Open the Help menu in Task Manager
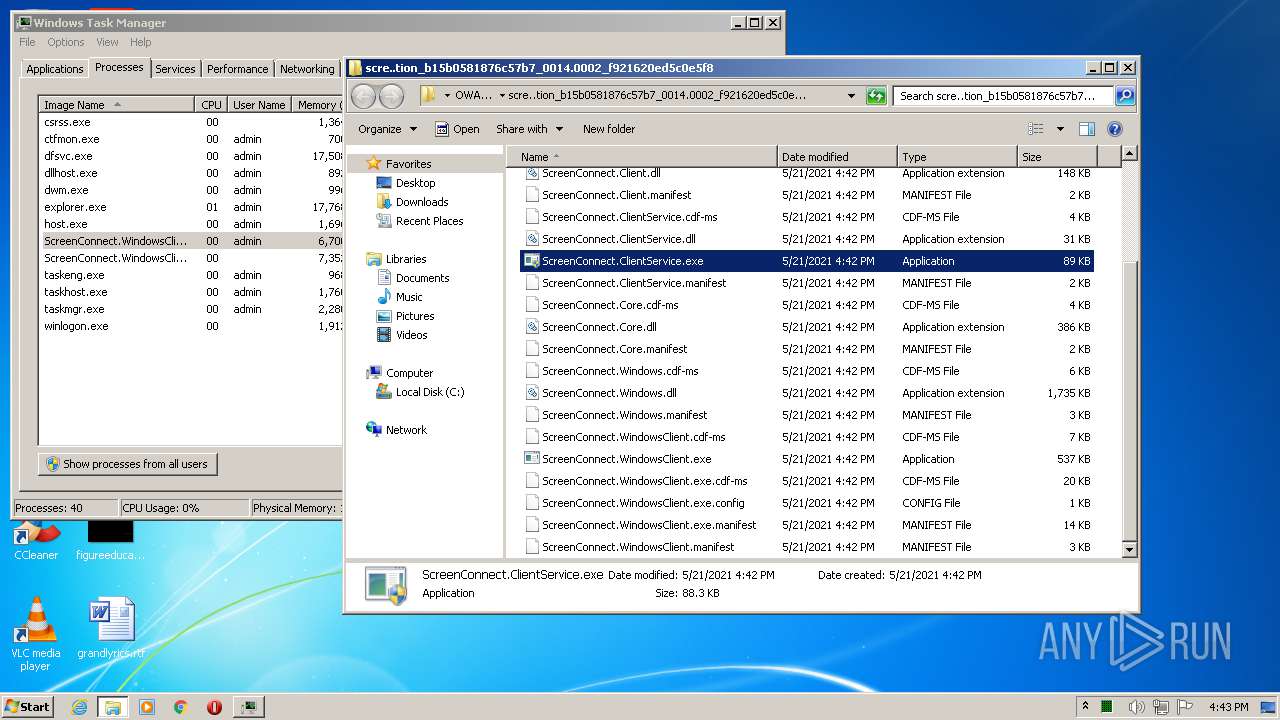Viewport: 1280px width, 720px height. tap(140, 42)
